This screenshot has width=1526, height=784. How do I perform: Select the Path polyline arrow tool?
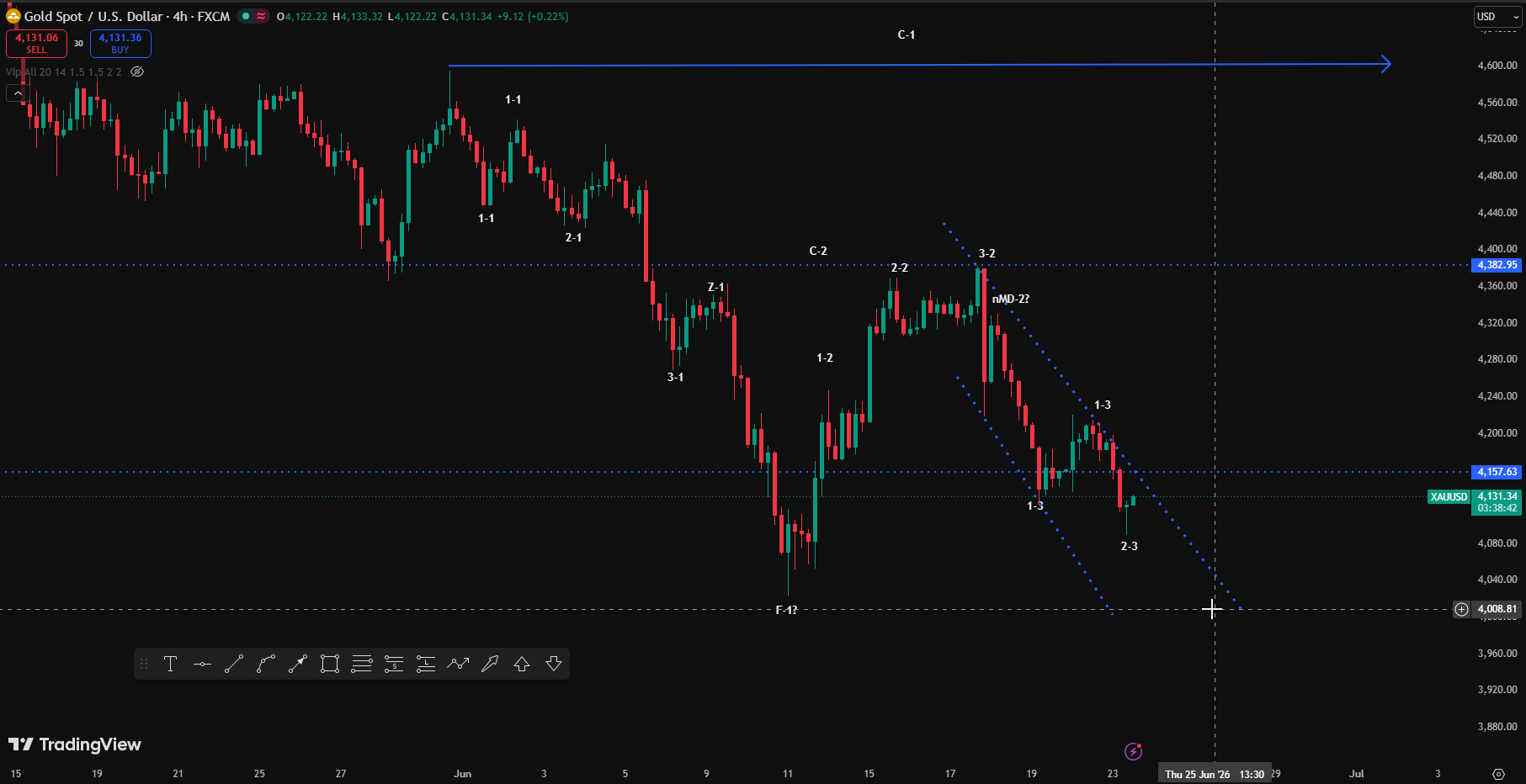point(458,664)
